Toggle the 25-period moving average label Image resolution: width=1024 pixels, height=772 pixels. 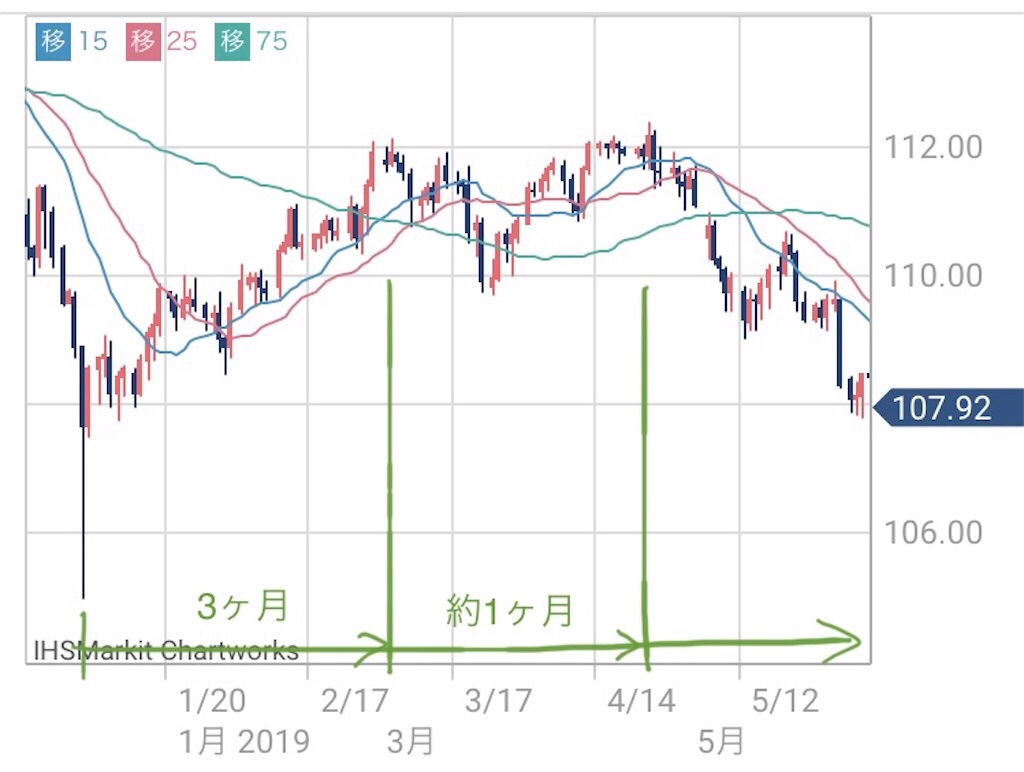[x=182, y=41]
